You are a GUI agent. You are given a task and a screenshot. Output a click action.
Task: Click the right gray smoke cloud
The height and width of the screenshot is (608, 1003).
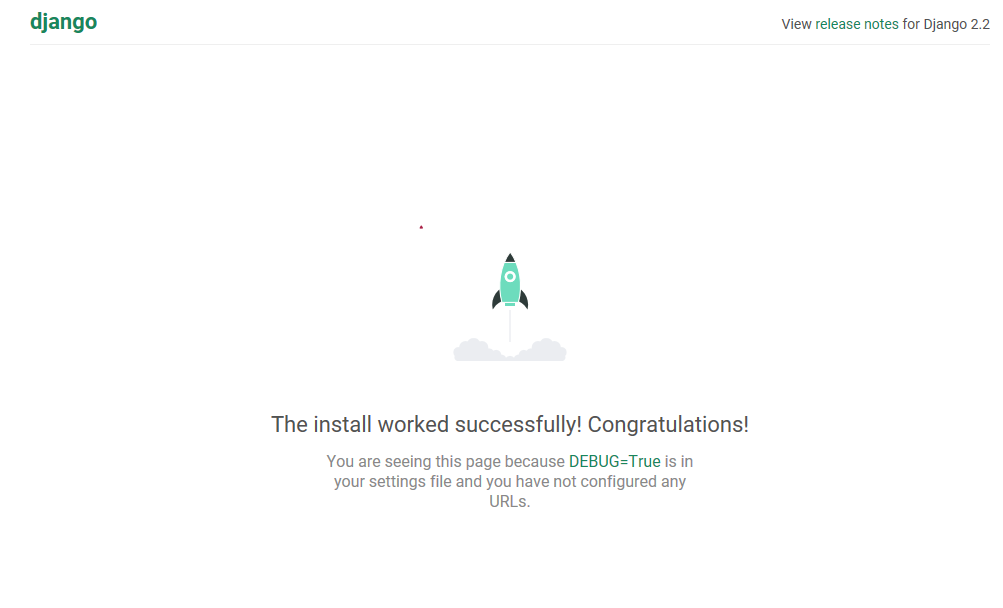point(545,351)
